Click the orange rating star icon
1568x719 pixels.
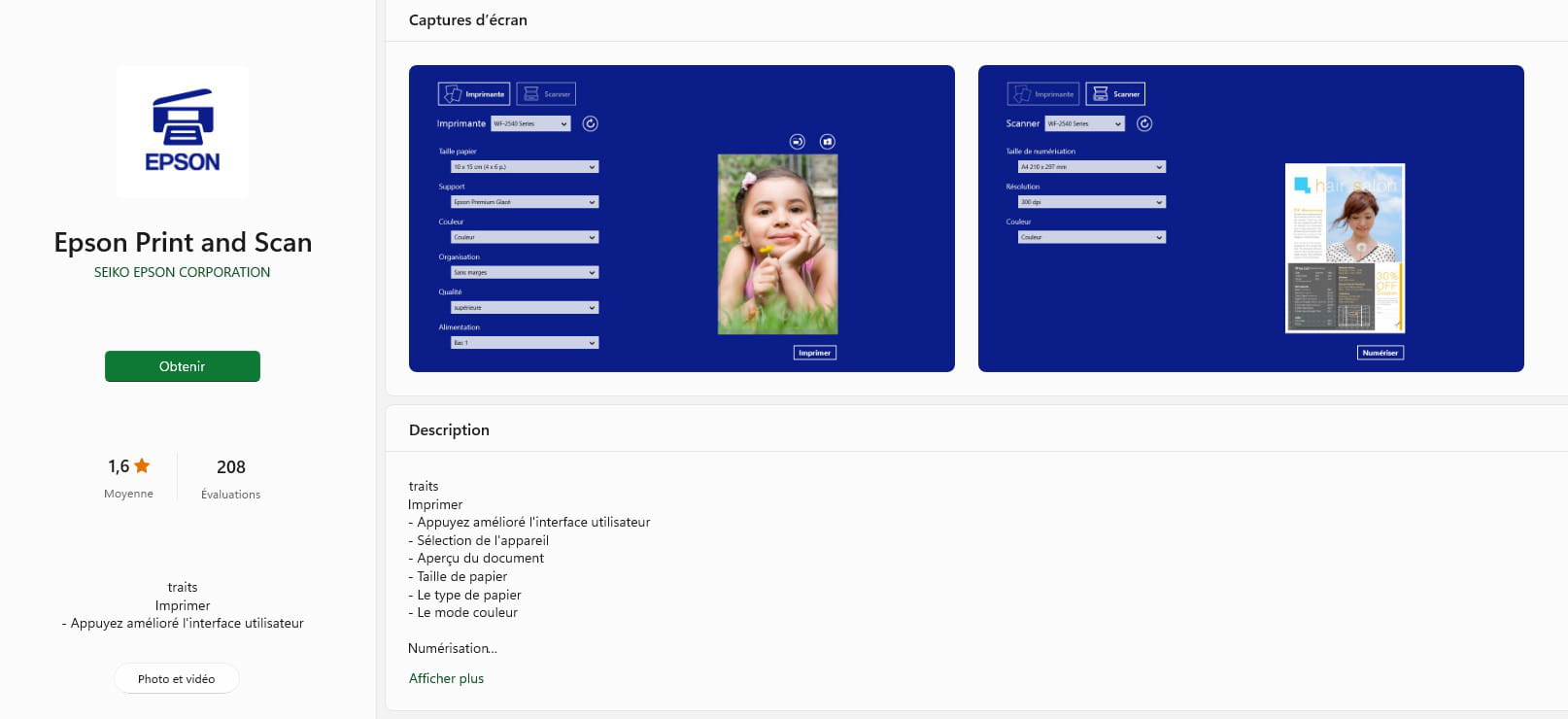[x=142, y=466]
